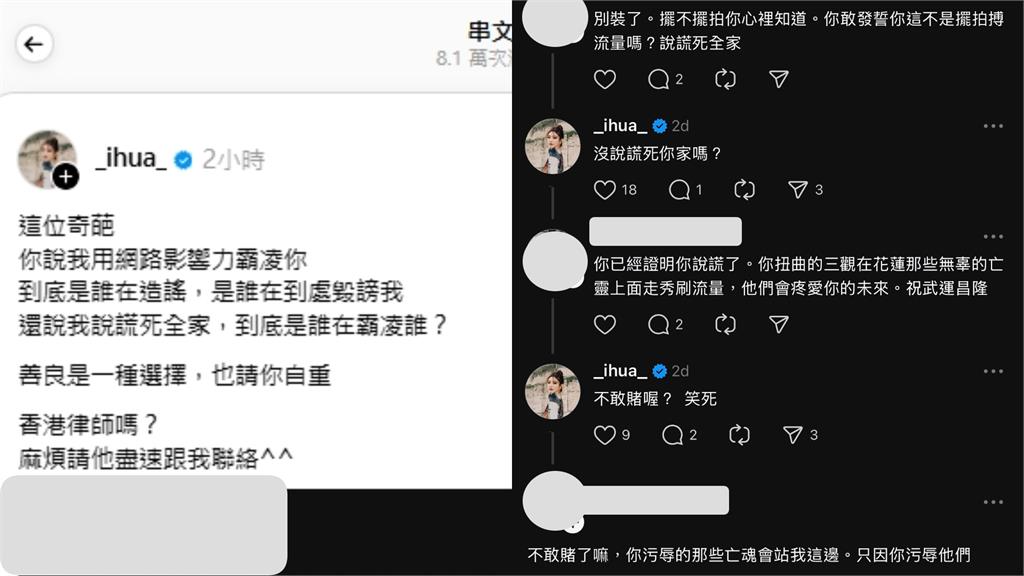The width and height of the screenshot is (1024, 576).
Task: Follow _ihua_ via the plus badge on avatar
Action: [x=65, y=176]
